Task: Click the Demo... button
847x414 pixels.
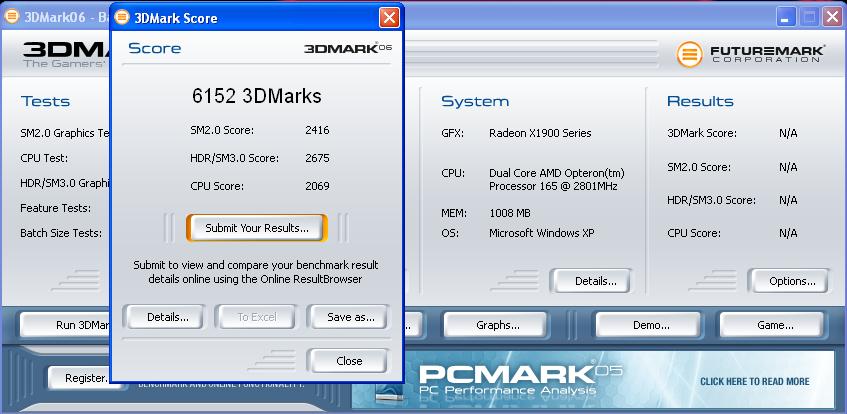Action: coord(647,325)
